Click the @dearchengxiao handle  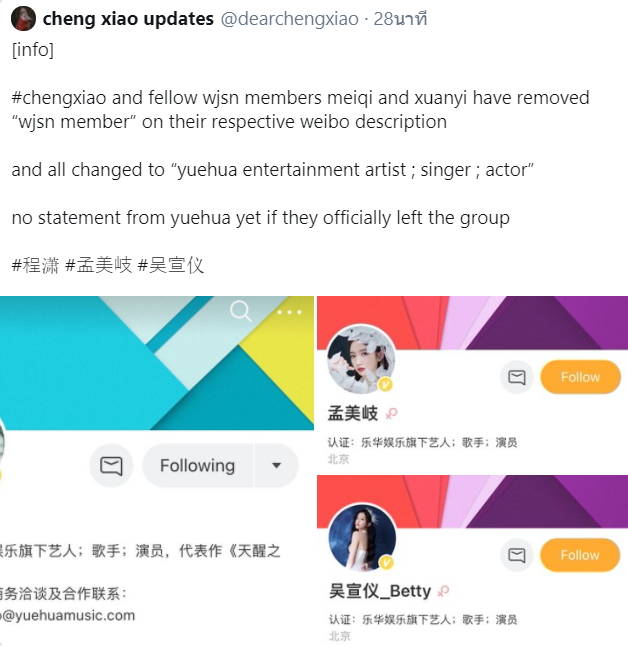pos(290,19)
